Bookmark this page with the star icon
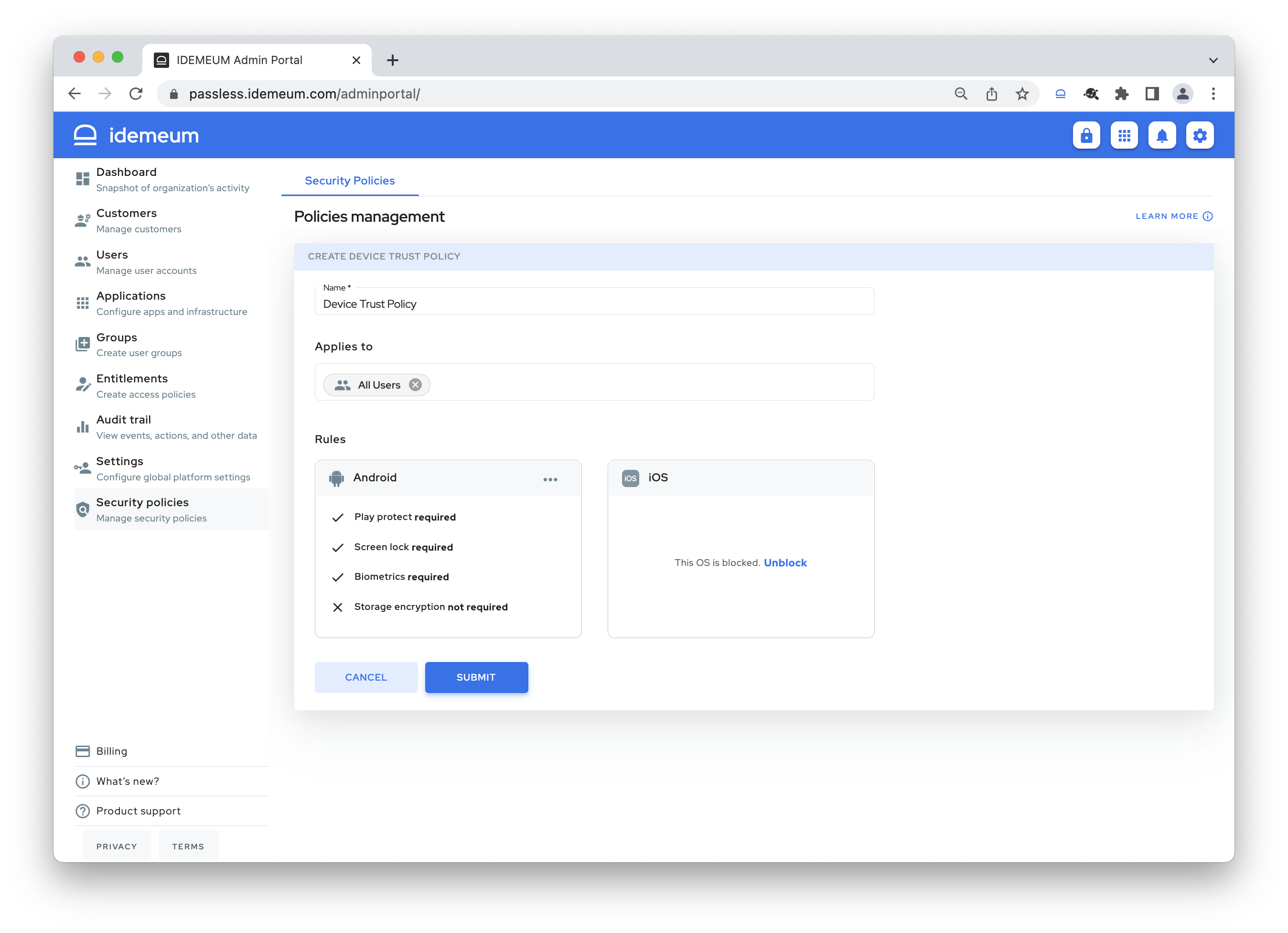1288x933 pixels. point(1022,94)
